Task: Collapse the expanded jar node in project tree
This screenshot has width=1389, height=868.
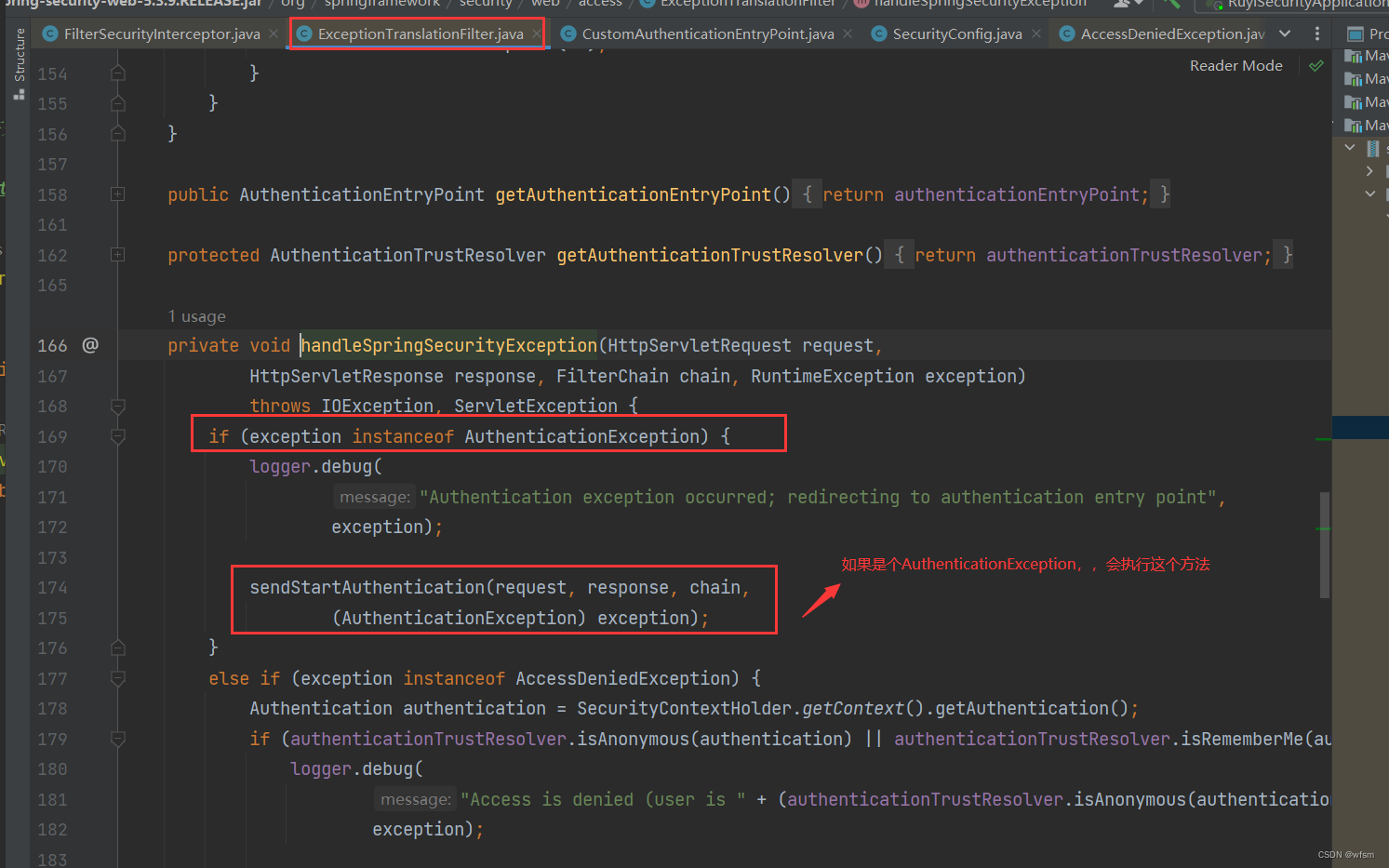Action: tap(1351, 147)
